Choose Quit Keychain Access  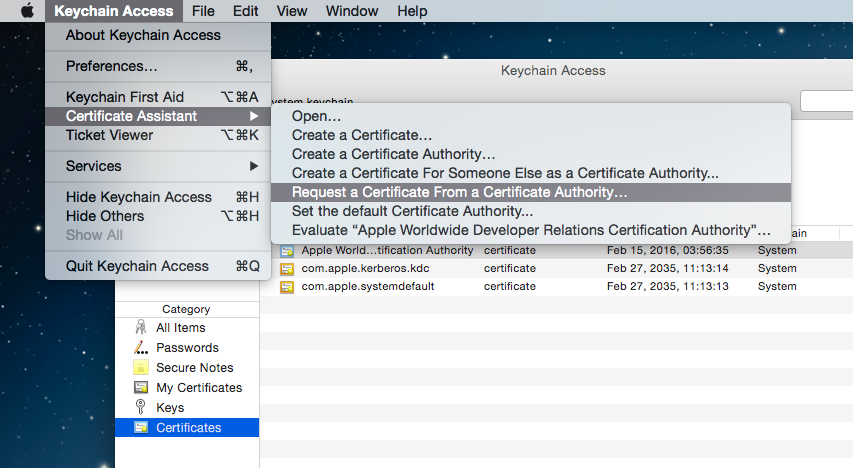(x=158, y=266)
